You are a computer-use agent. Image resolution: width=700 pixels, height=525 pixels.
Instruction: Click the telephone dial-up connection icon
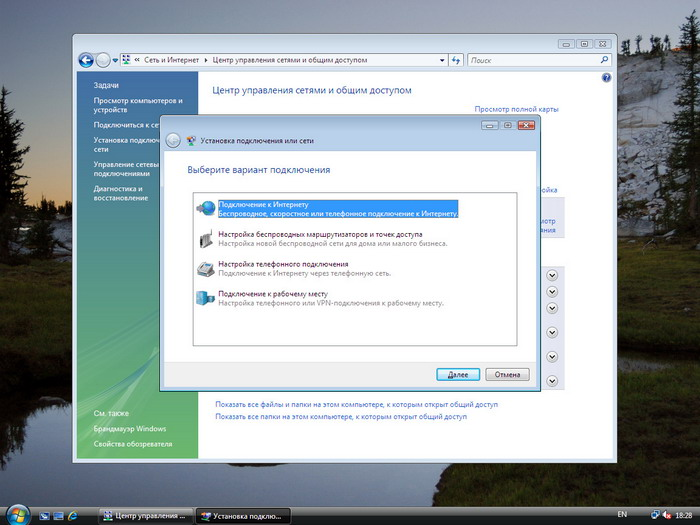click(x=206, y=269)
